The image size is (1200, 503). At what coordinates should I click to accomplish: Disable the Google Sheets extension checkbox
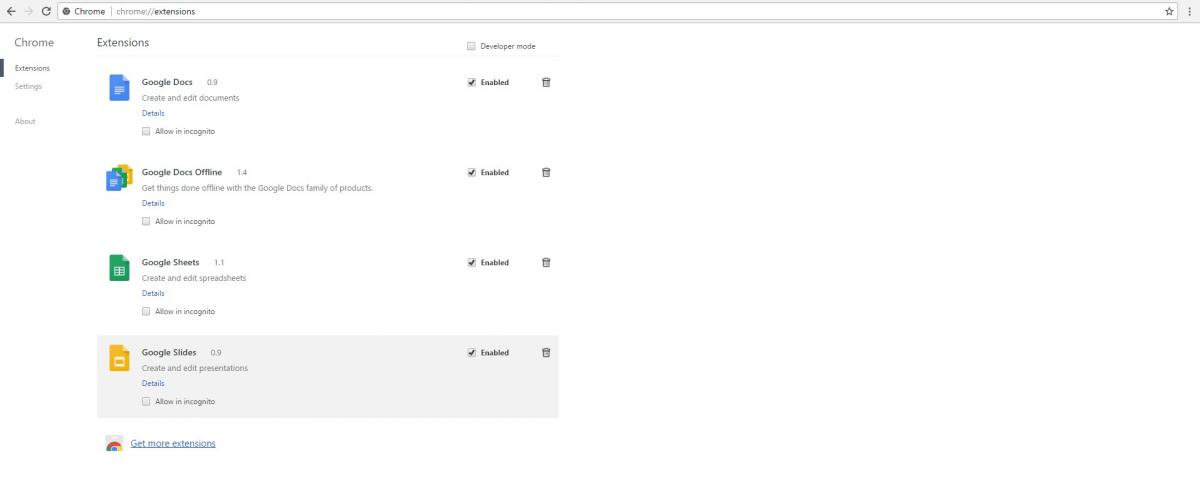coord(471,262)
